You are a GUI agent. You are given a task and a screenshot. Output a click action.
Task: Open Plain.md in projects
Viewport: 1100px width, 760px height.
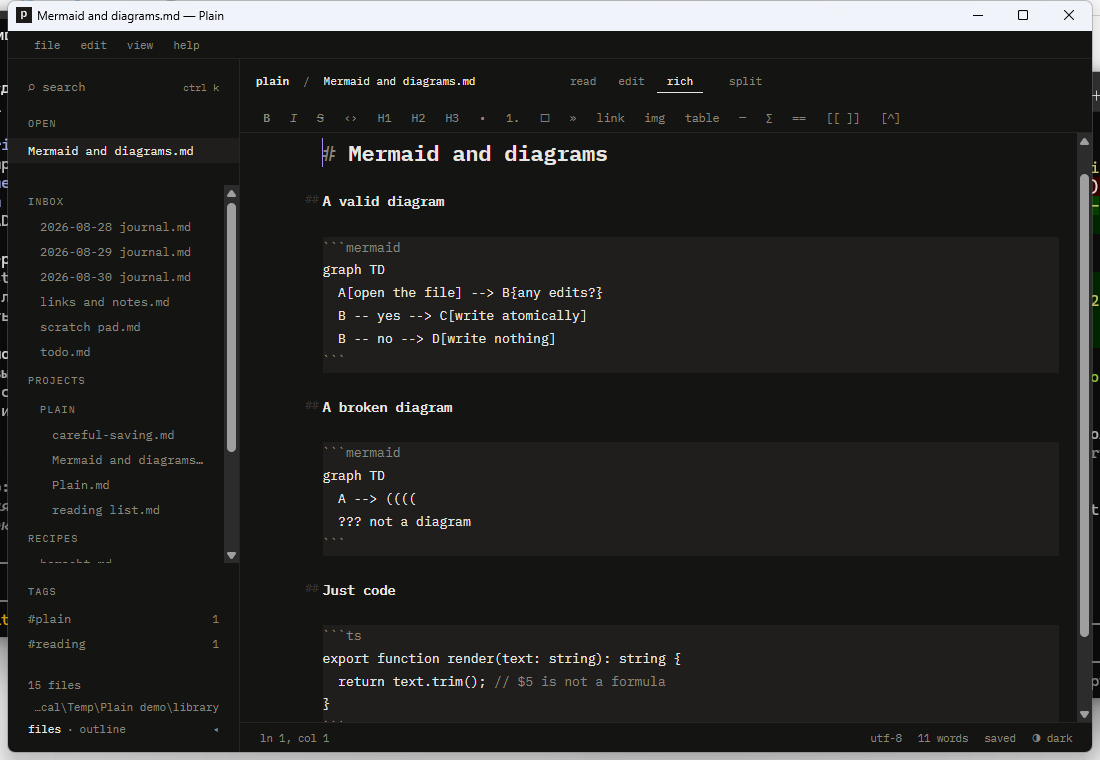pos(81,485)
